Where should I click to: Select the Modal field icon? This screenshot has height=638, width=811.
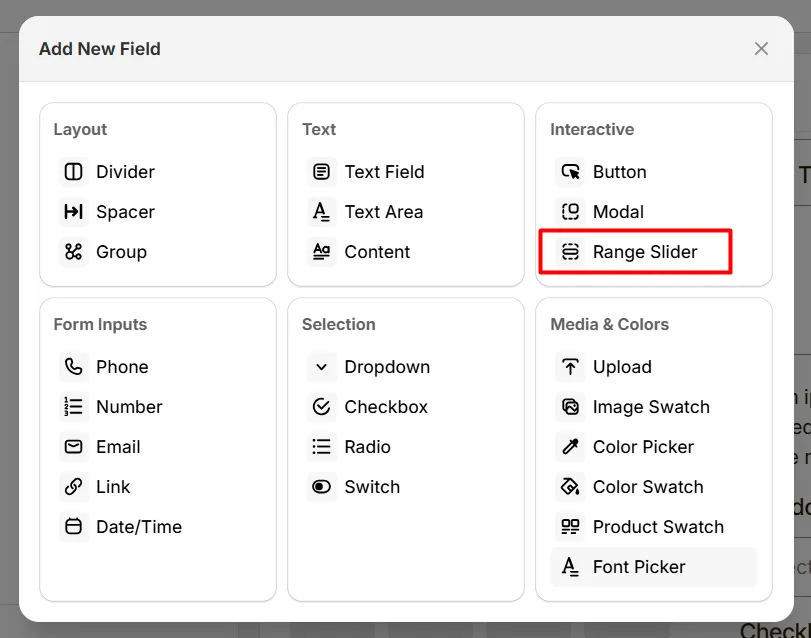click(x=570, y=211)
